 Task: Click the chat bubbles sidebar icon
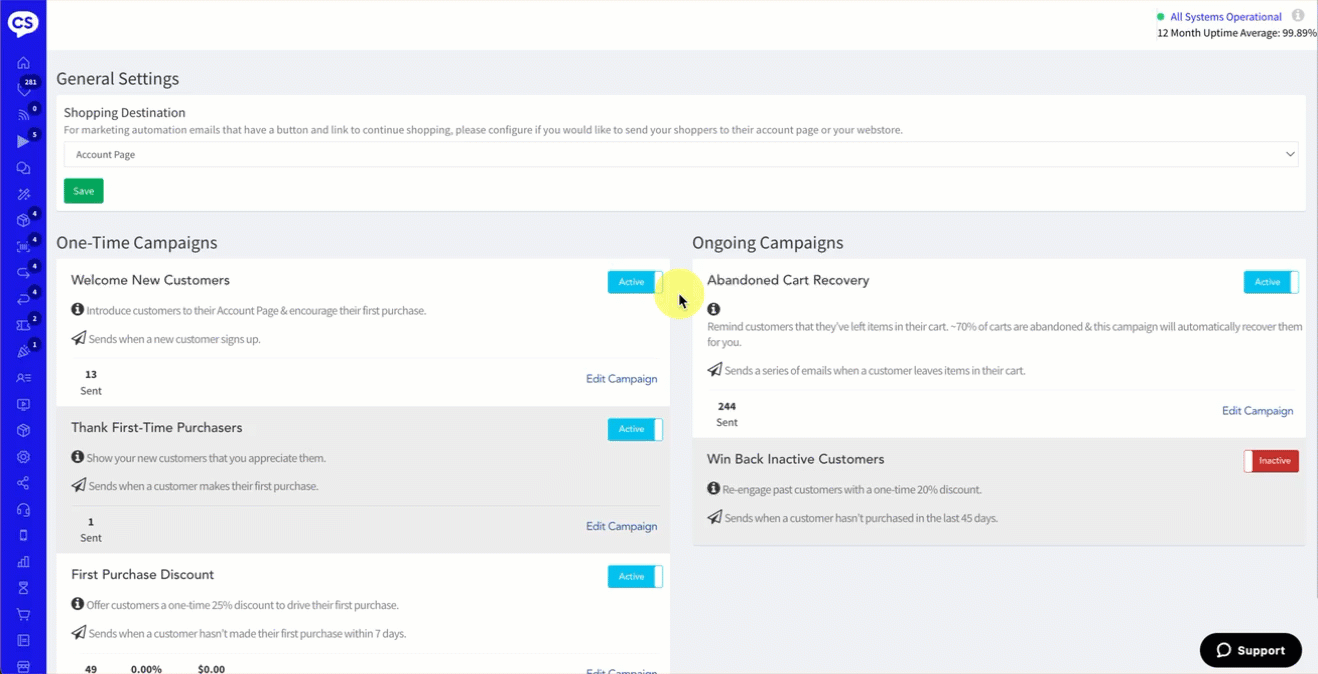point(23,168)
